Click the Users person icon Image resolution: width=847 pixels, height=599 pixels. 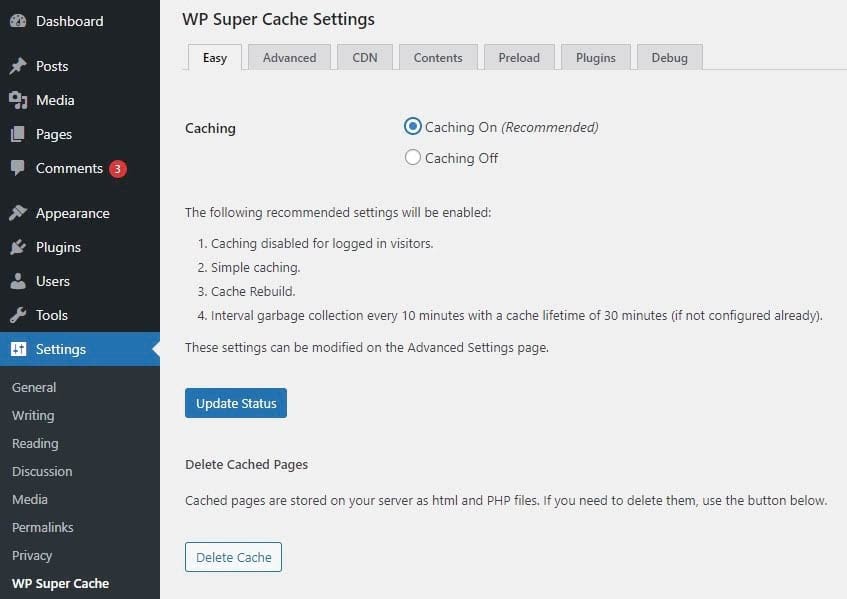pyautogui.click(x=18, y=281)
